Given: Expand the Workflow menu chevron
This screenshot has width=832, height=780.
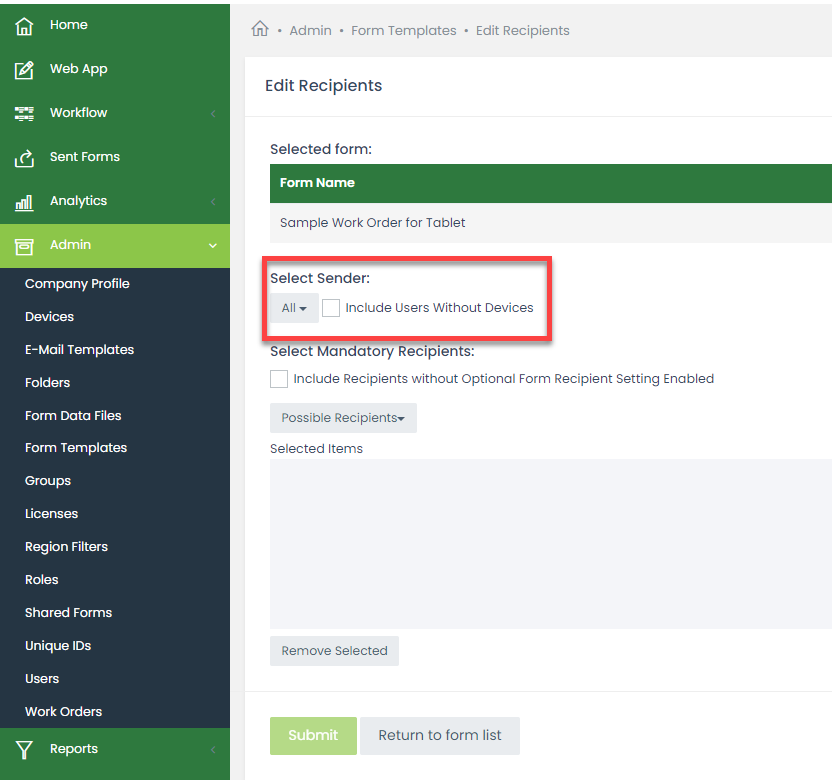Looking at the screenshot, I should 213,114.
